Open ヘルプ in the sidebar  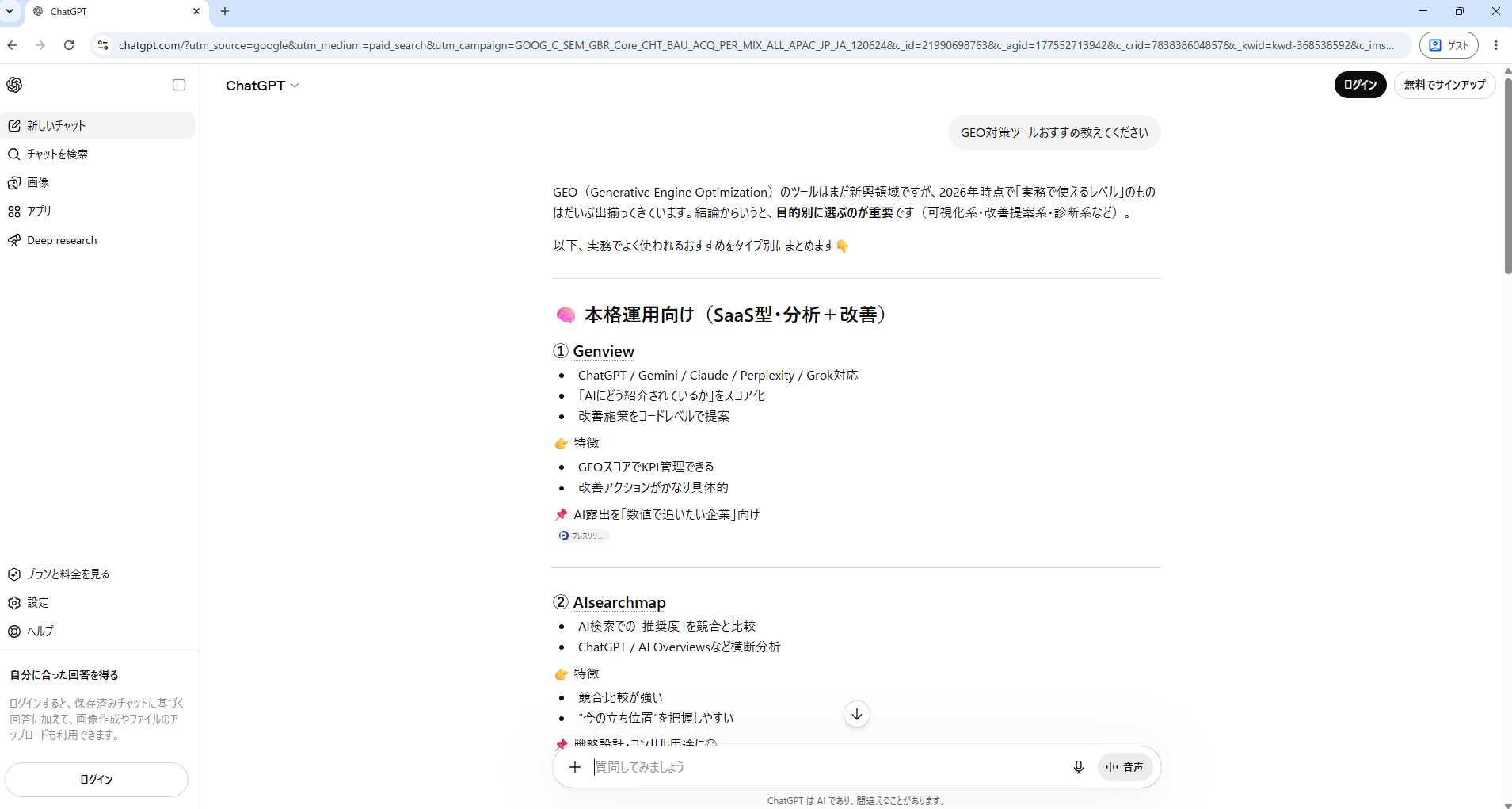[x=97, y=631]
